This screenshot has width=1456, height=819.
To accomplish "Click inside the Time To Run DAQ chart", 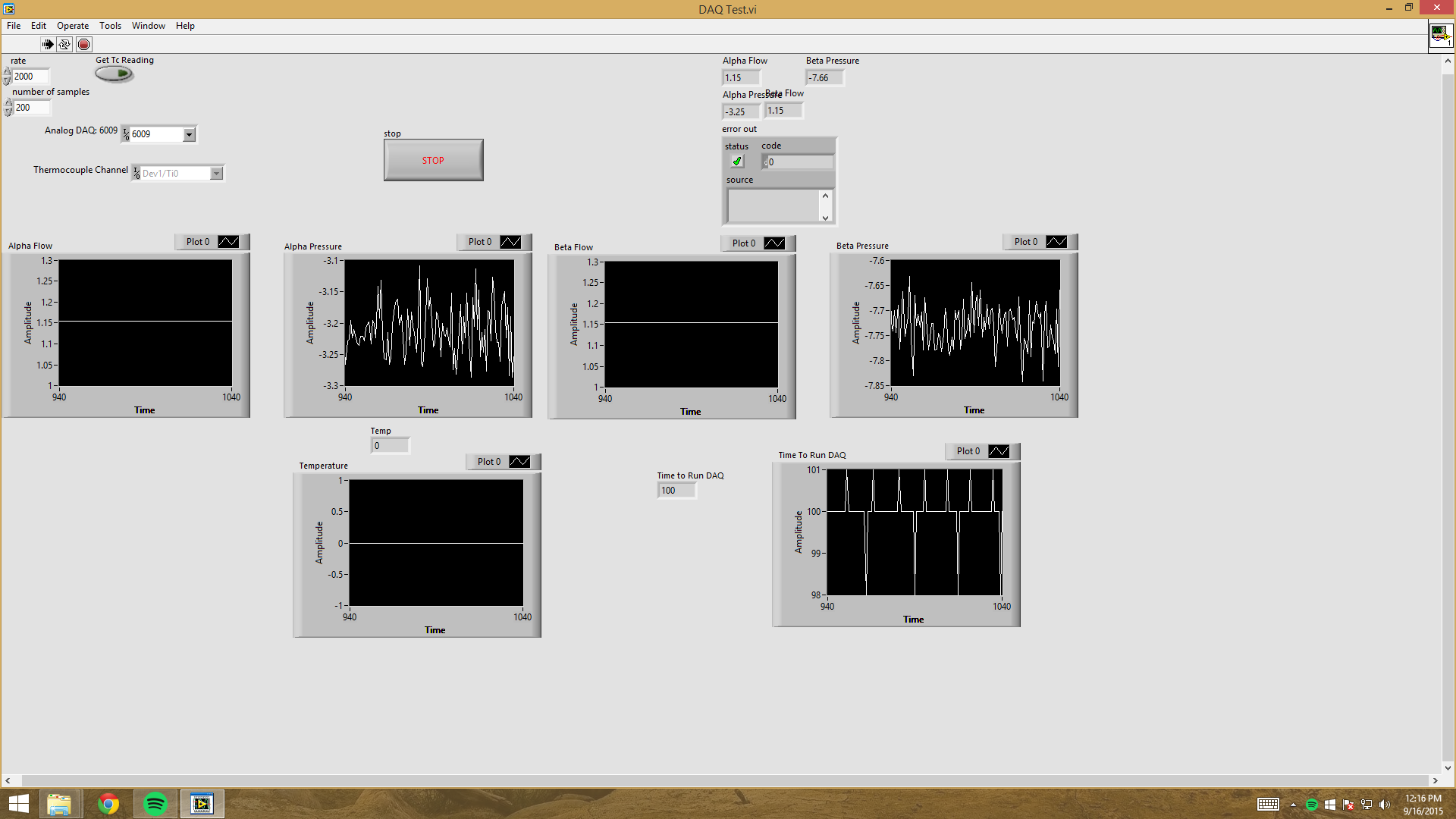I will pos(915,532).
